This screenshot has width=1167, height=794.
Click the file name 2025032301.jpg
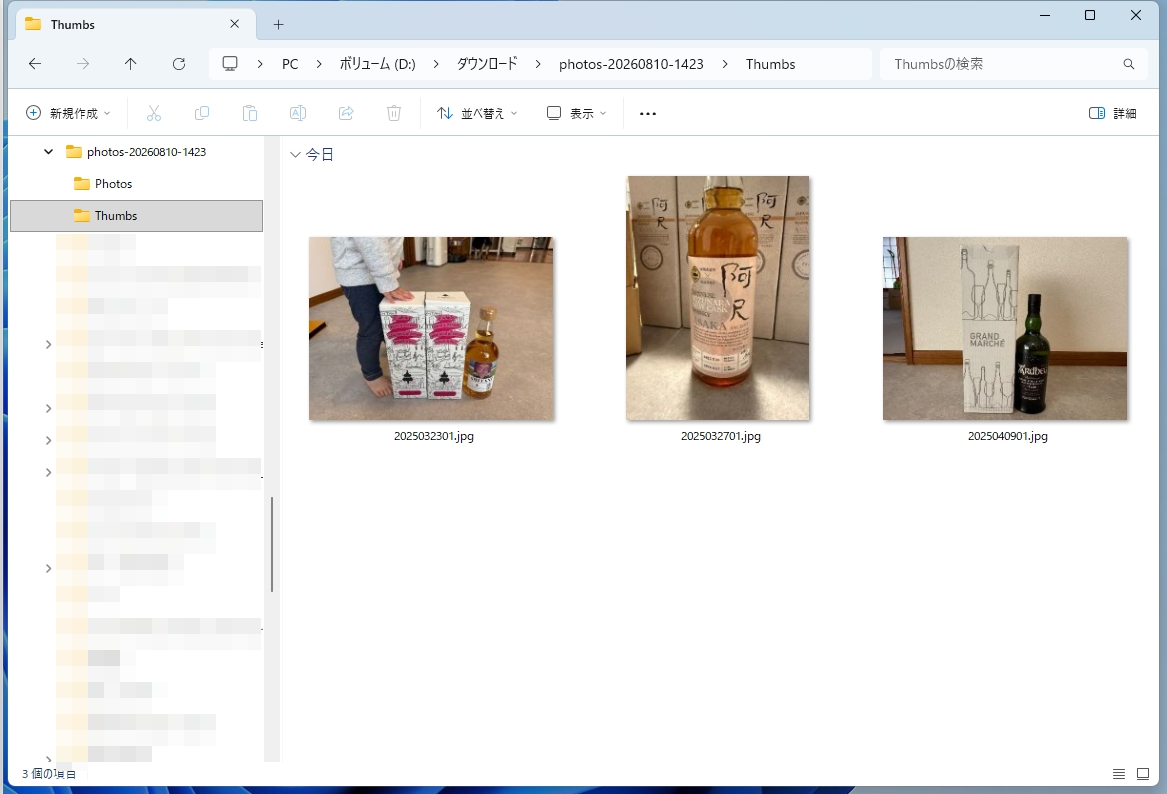(x=434, y=436)
